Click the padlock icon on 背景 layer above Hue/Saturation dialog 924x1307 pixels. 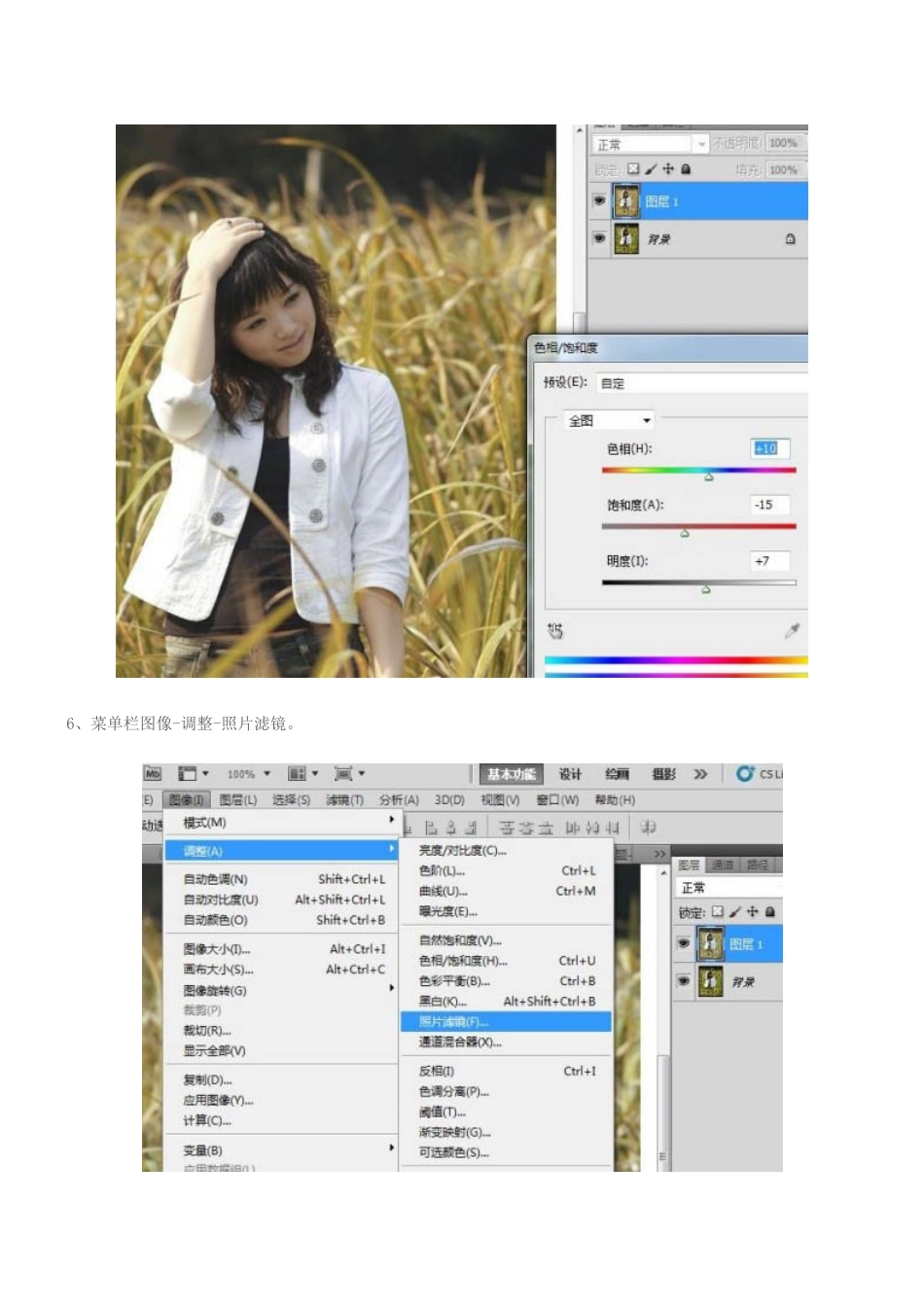[x=790, y=238]
